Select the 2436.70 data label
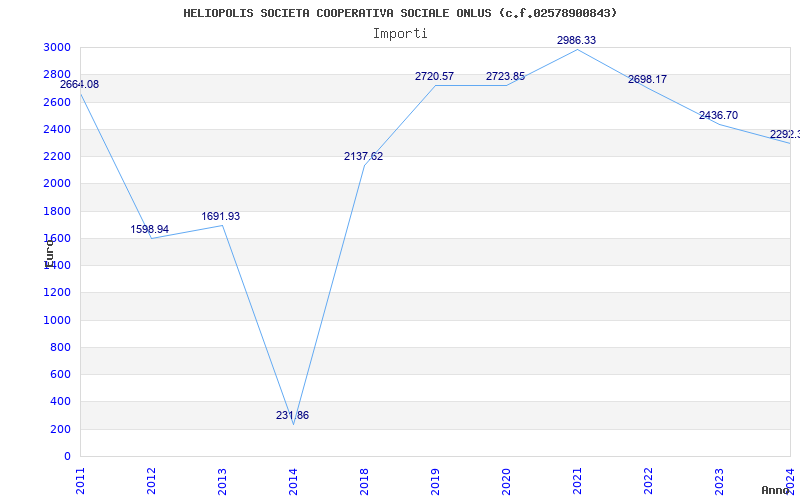 click(x=718, y=115)
